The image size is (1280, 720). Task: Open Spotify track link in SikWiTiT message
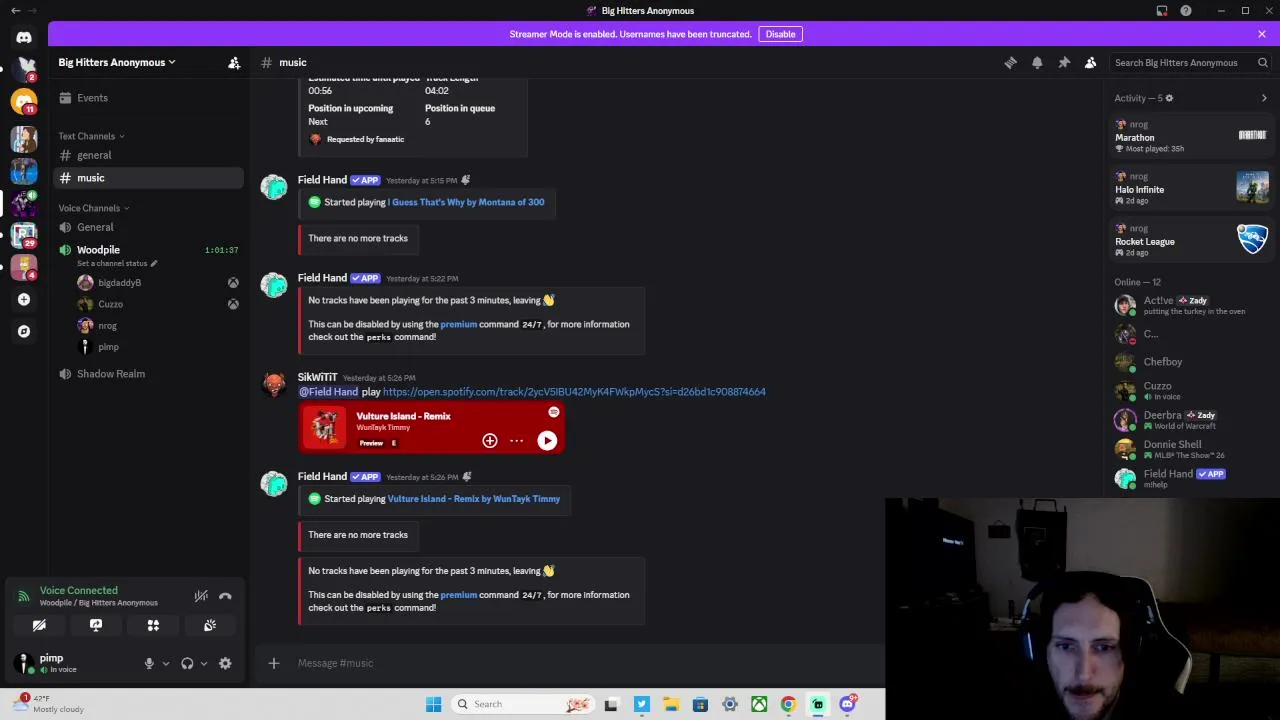tap(574, 392)
